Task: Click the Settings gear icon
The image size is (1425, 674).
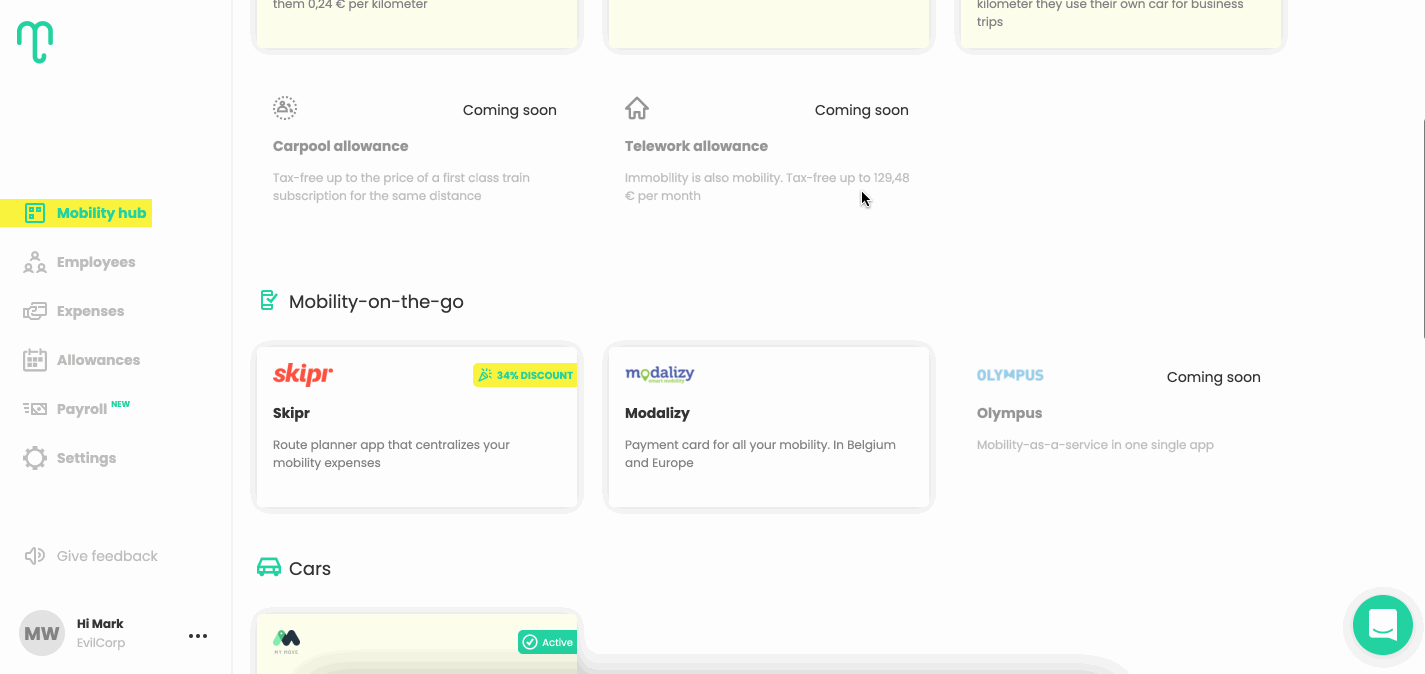Action: [x=35, y=458]
